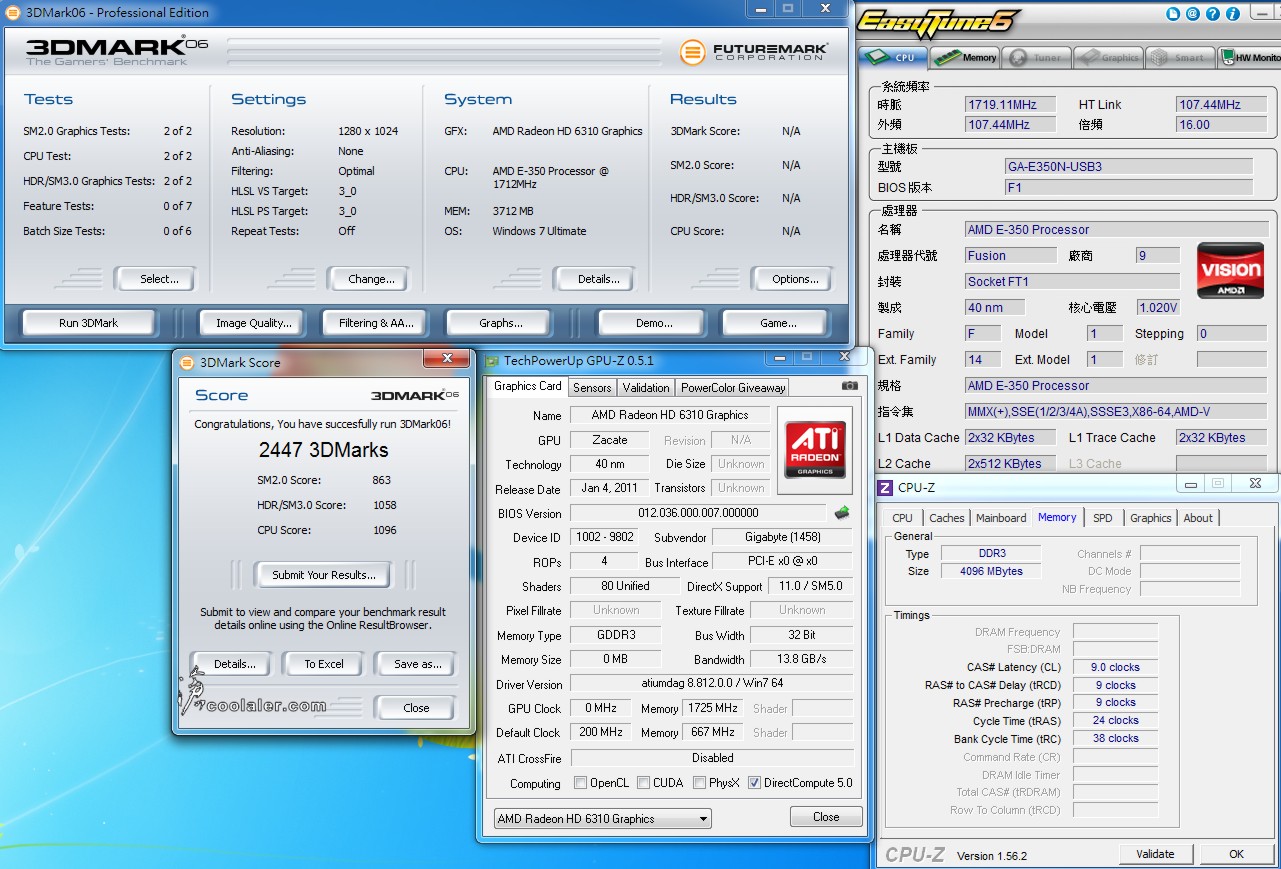Image resolution: width=1281 pixels, height=869 pixels.
Task: Export score with To Excel button
Action: coord(324,664)
